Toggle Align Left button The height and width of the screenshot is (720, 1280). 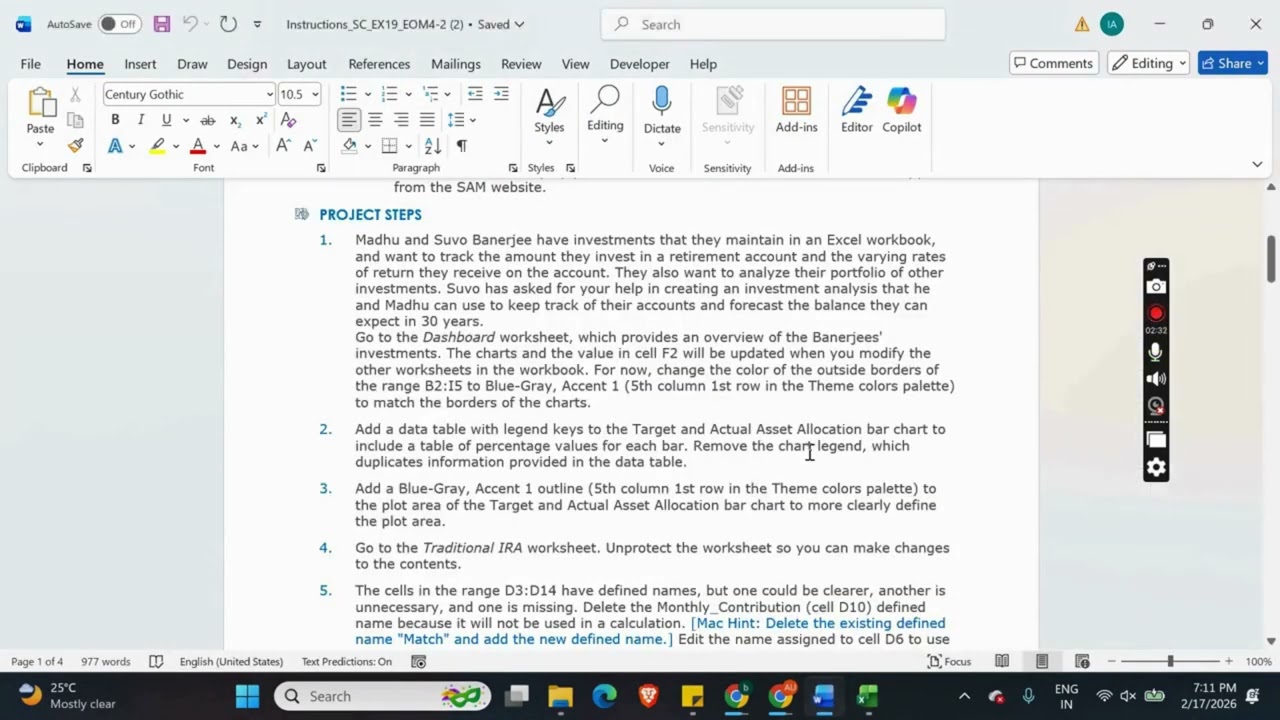coord(349,120)
